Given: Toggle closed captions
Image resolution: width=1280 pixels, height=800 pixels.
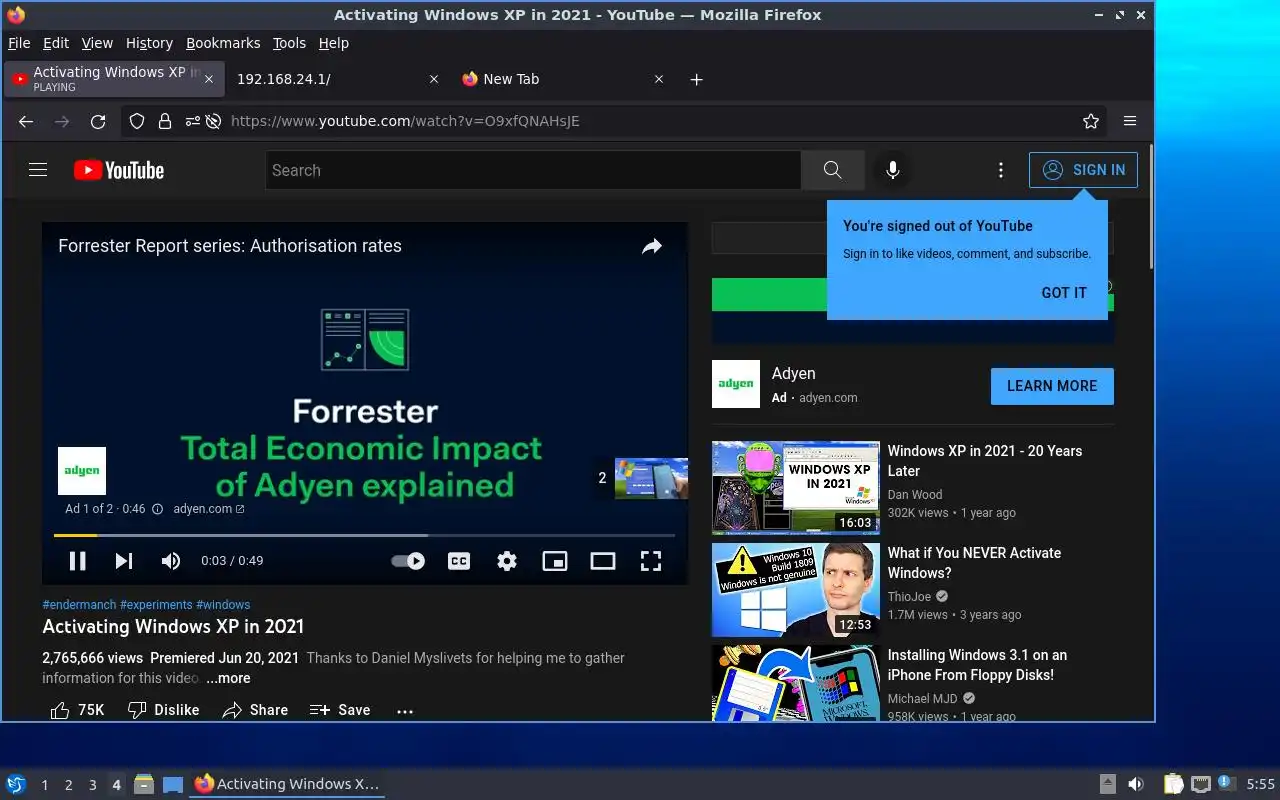Looking at the screenshot, I should tap(459, 561).
